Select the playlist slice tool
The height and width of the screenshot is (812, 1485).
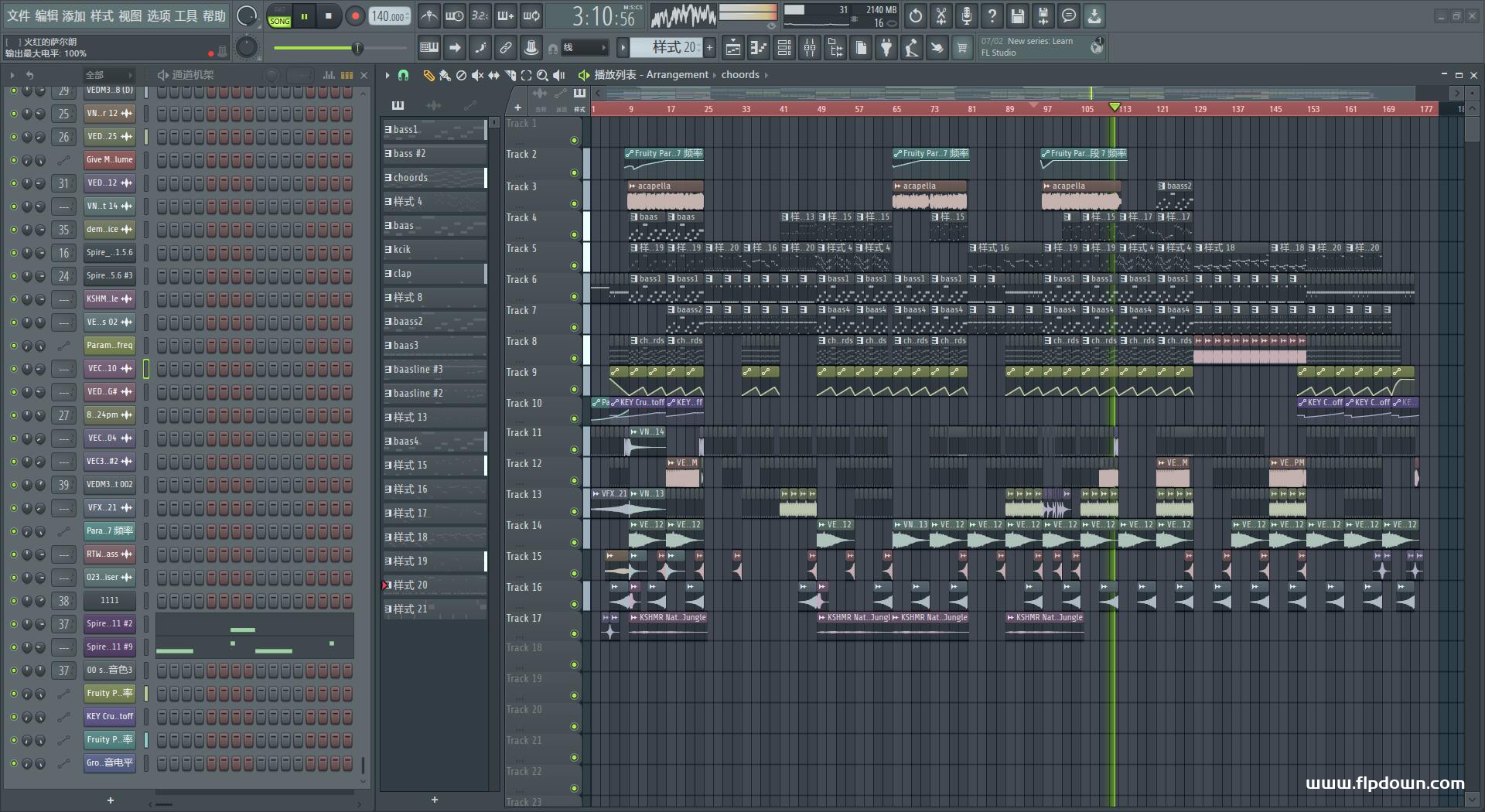[510, 75]
